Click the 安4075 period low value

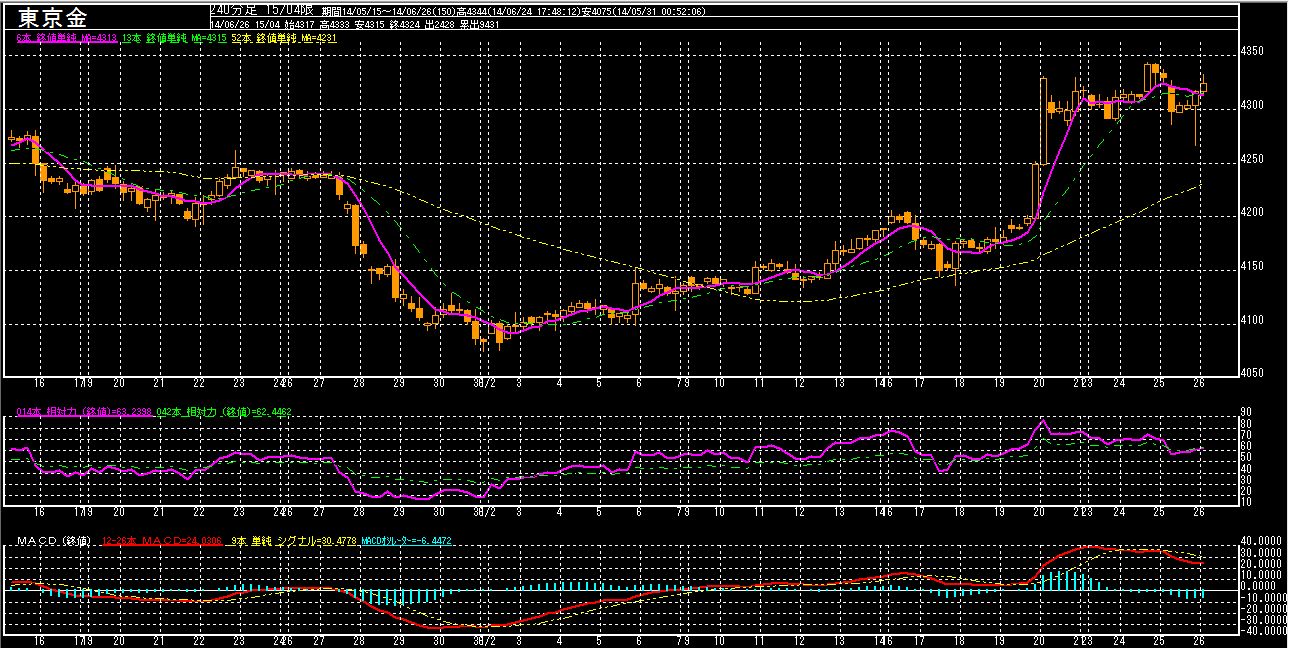[596, 12]
